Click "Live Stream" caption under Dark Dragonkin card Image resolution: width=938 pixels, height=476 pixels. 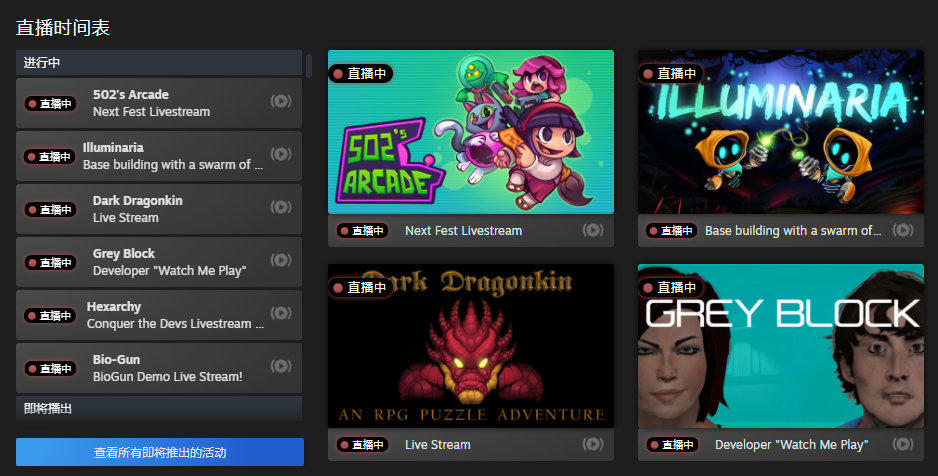(x=438, y=445)
